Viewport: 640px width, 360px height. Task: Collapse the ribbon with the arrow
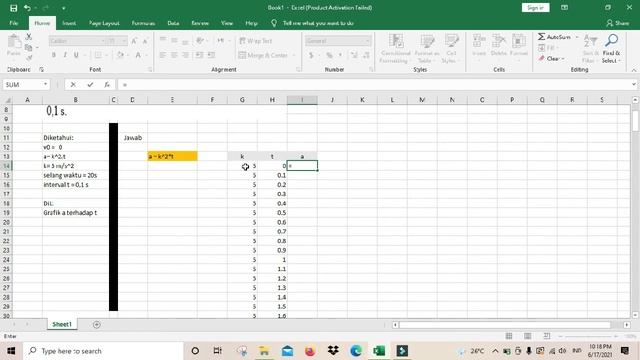click(634, 70)
